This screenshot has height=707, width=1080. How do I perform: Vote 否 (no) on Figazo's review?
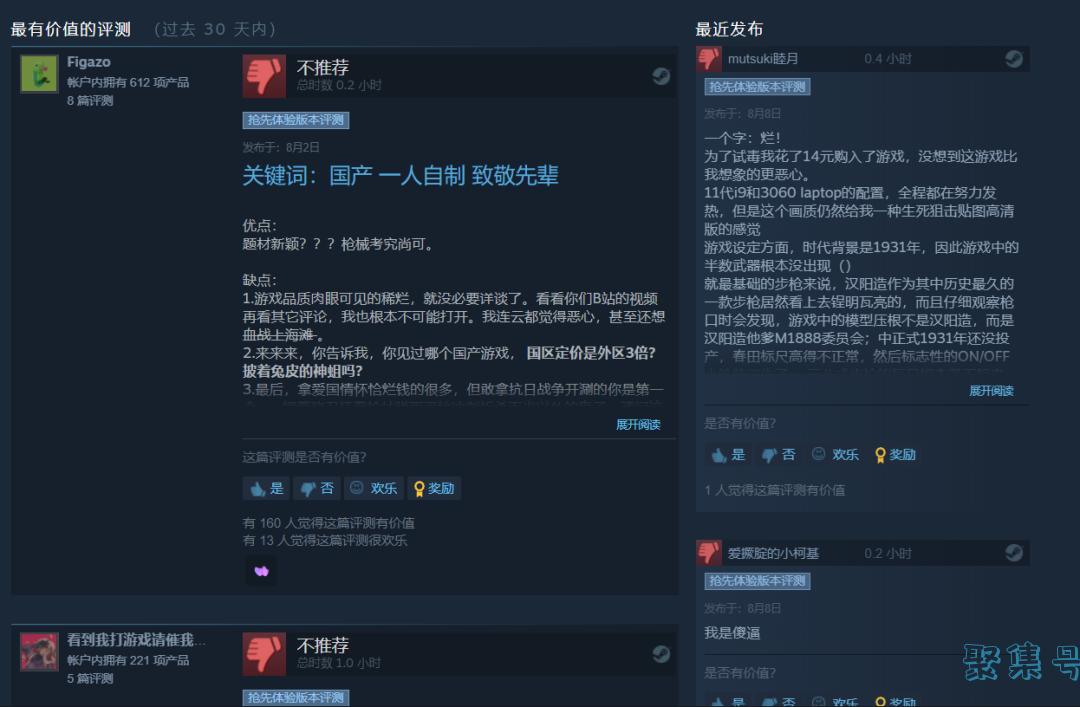point(317,489)
